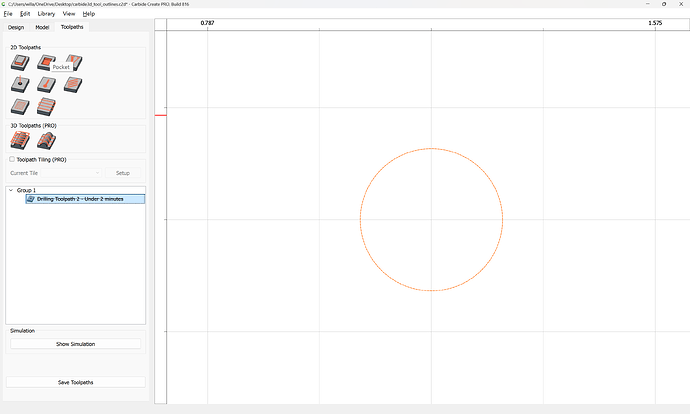Open the Help menu

tap(88, 14)
